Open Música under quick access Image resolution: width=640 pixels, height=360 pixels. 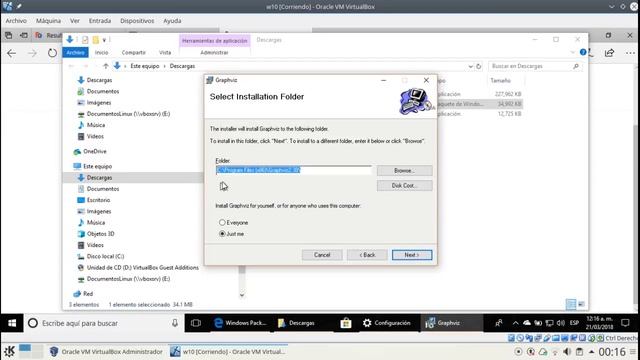(96, 125)
